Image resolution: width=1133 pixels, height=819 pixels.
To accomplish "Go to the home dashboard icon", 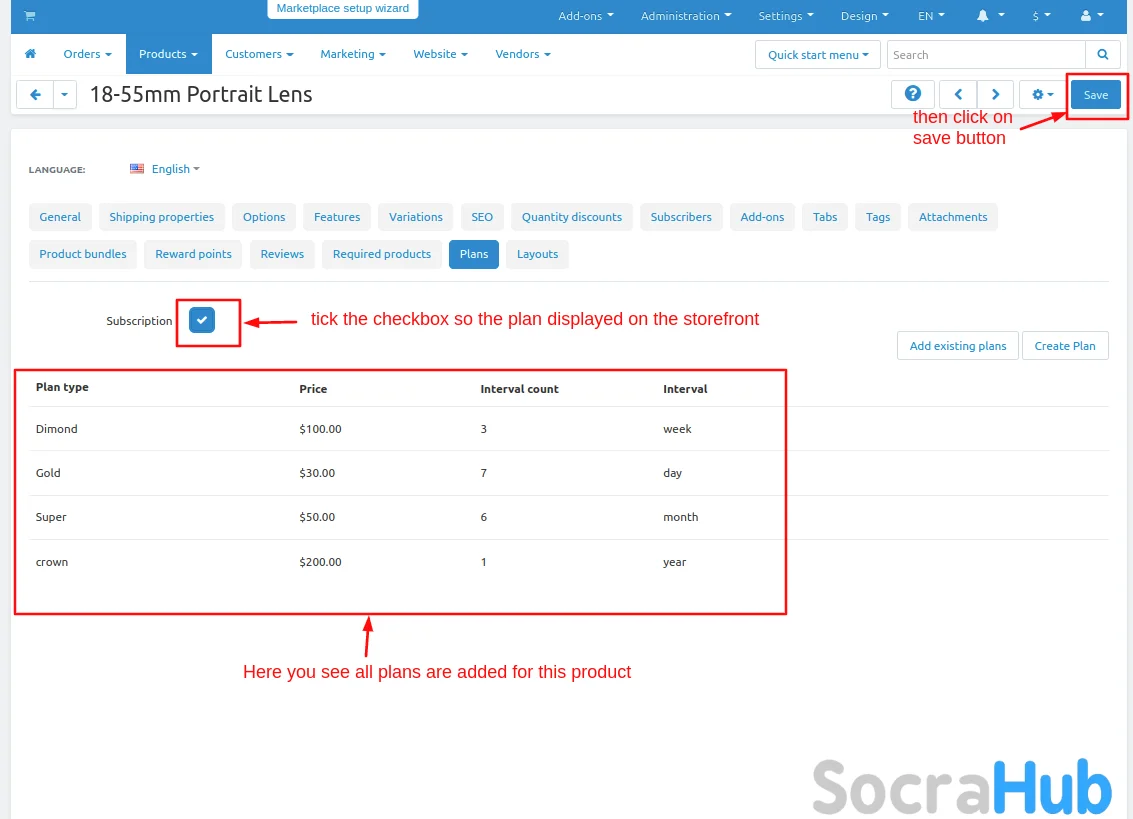I will pyautogui.click(x=31, y=54).
